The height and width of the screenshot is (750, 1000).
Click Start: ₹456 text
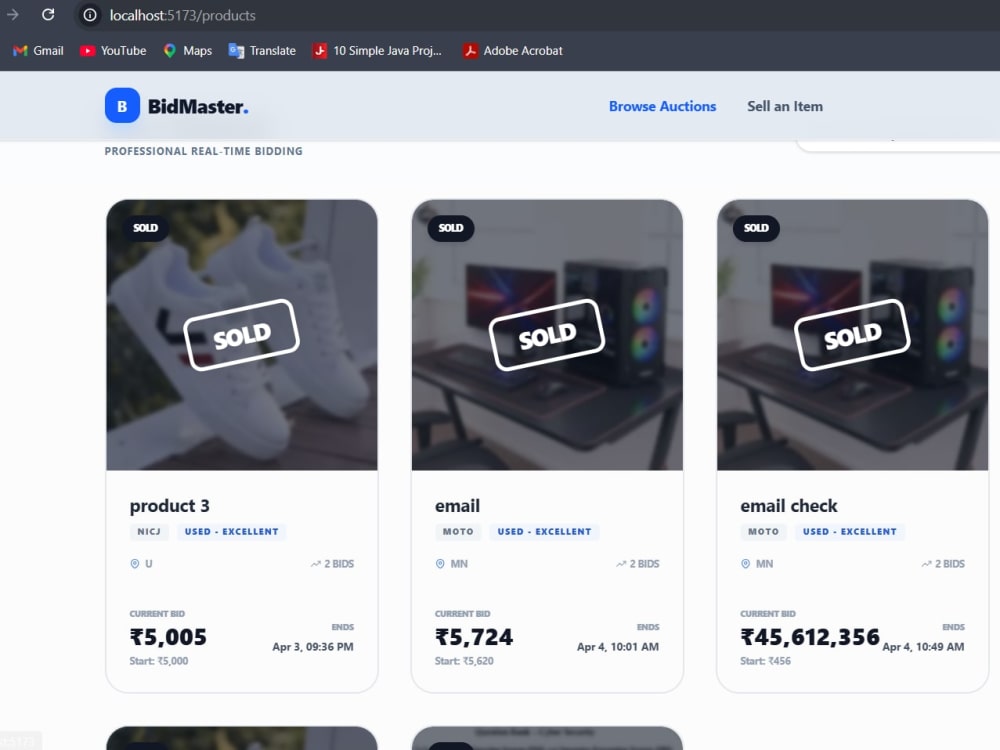(765, 661)
